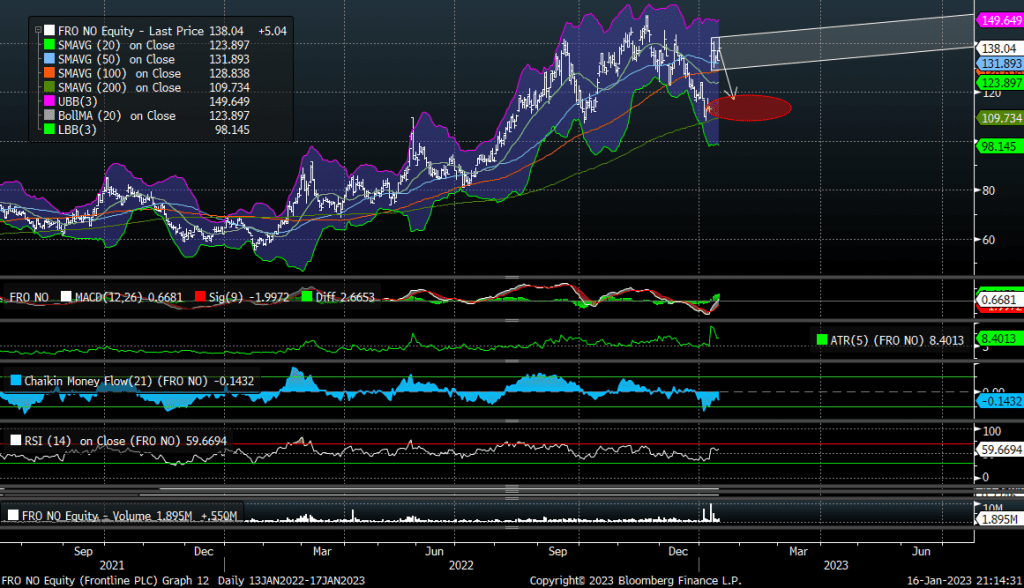Screen dimensions: 1024x588
Task: Click the red Sig(9) legend swatch
Action: (200, 297)
